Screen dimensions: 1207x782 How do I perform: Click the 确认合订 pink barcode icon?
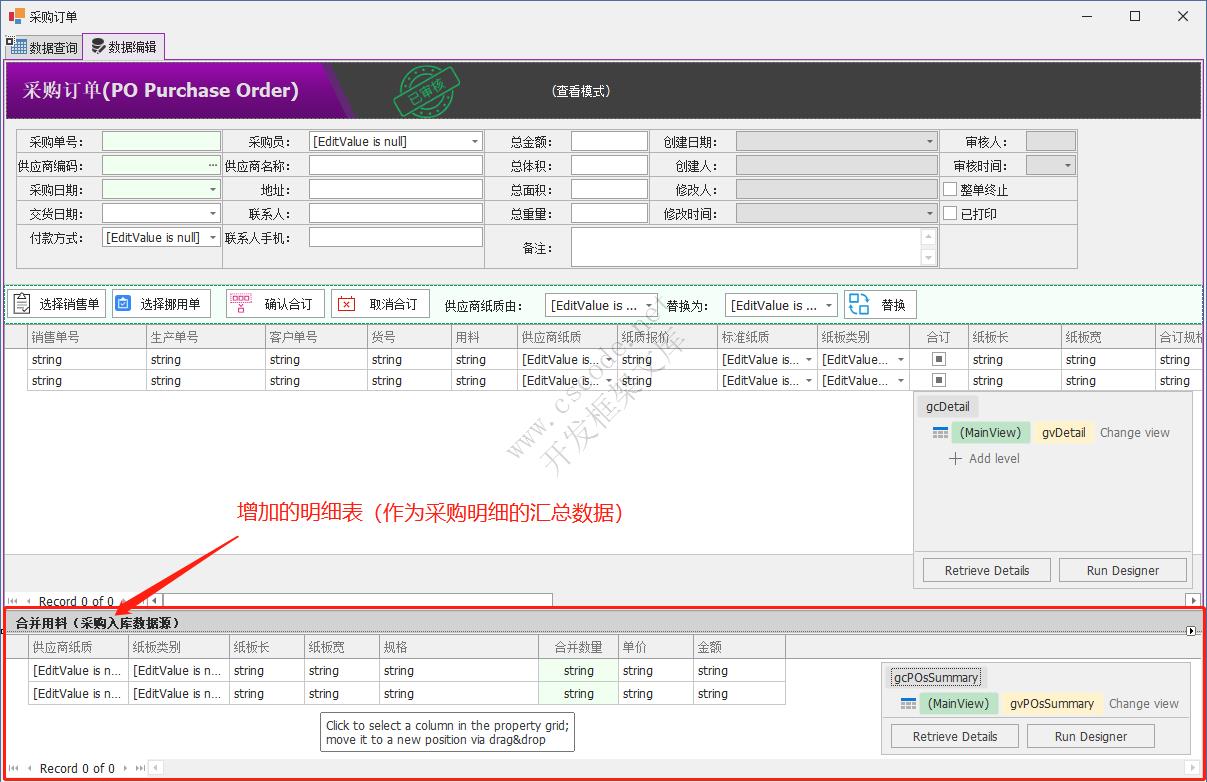point(240,303)
